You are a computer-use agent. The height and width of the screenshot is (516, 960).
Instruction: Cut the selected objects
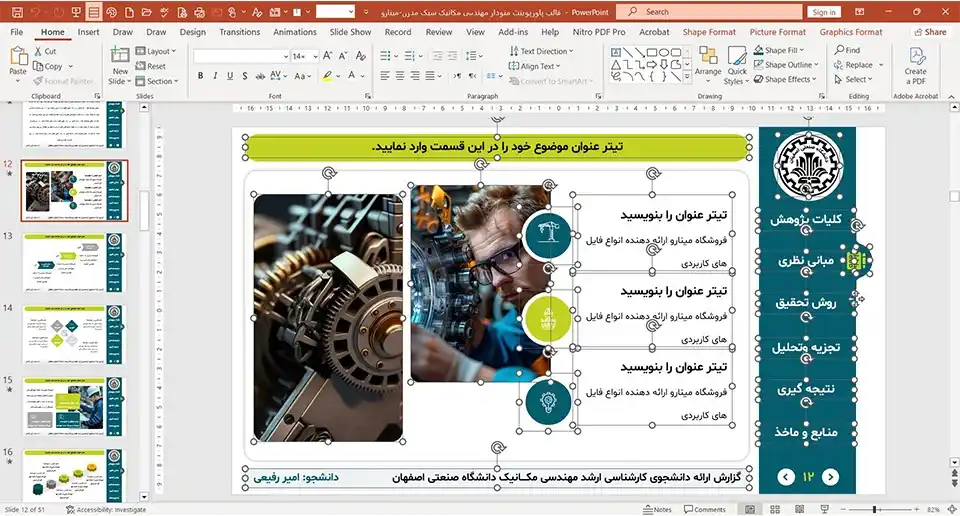[45, 51]
